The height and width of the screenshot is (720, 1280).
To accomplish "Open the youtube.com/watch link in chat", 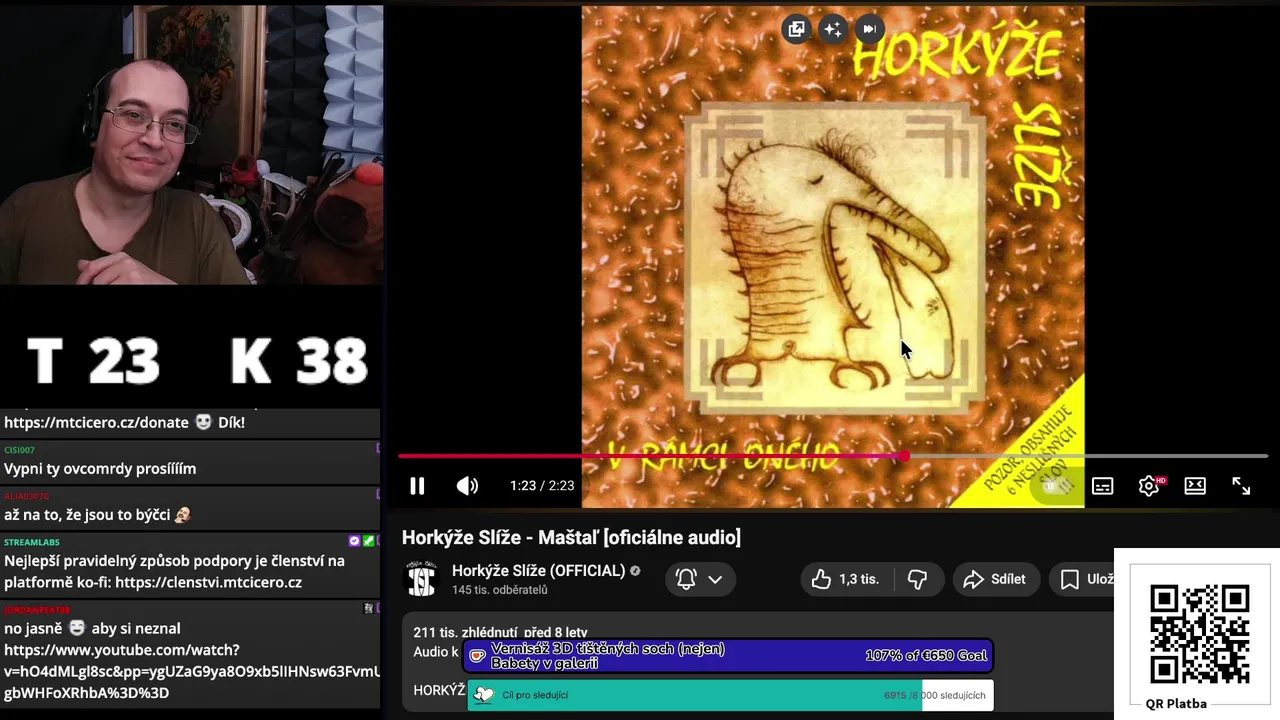I will (x=192, y=671).
